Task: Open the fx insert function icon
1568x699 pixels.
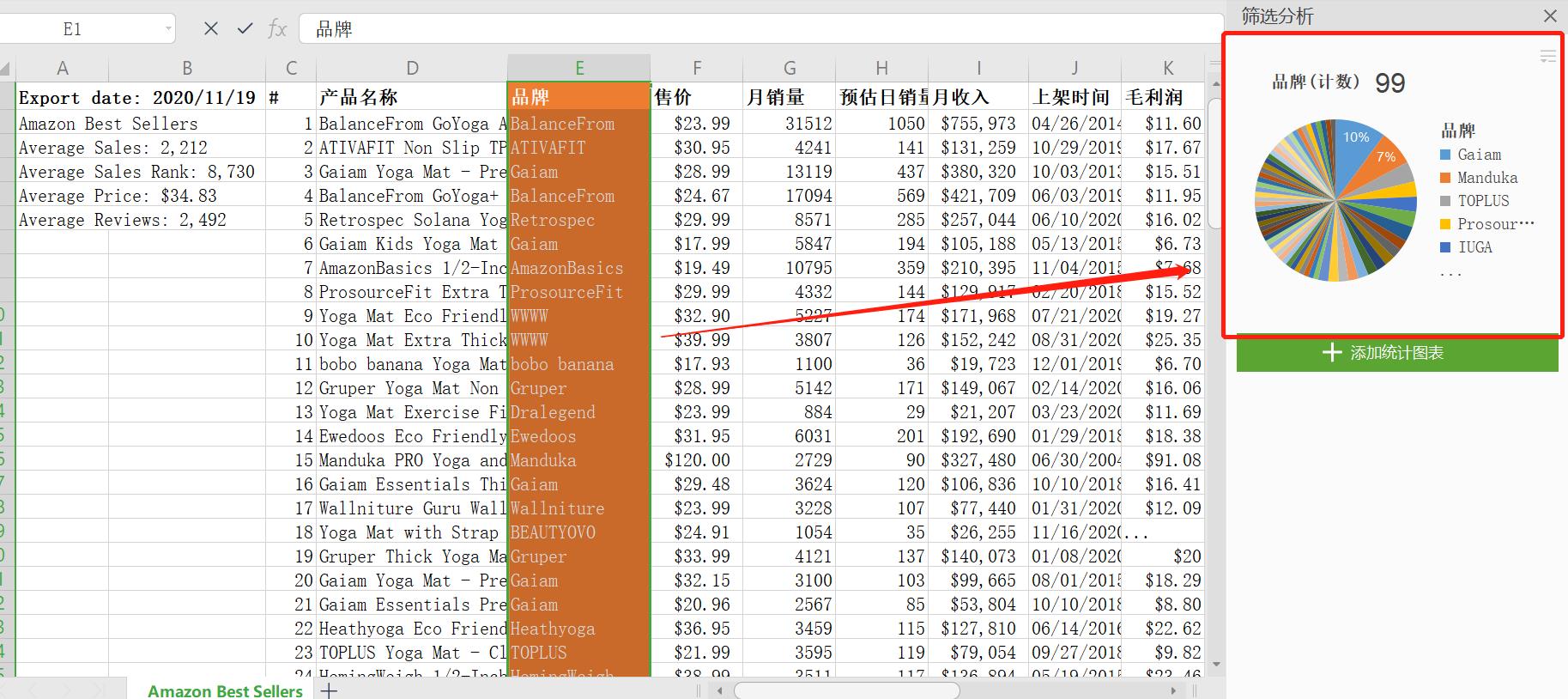Action: click(x=276, y=29)
